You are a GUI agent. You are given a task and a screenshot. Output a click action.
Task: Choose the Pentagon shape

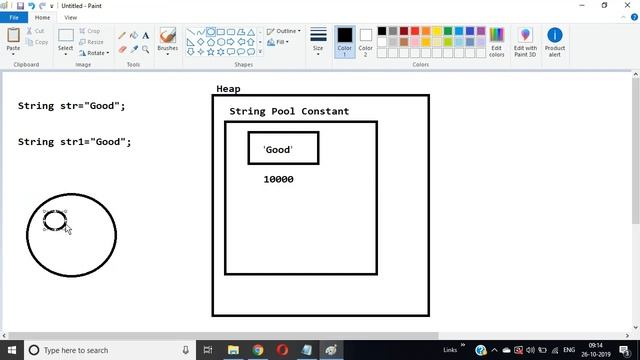click(211, 42)
